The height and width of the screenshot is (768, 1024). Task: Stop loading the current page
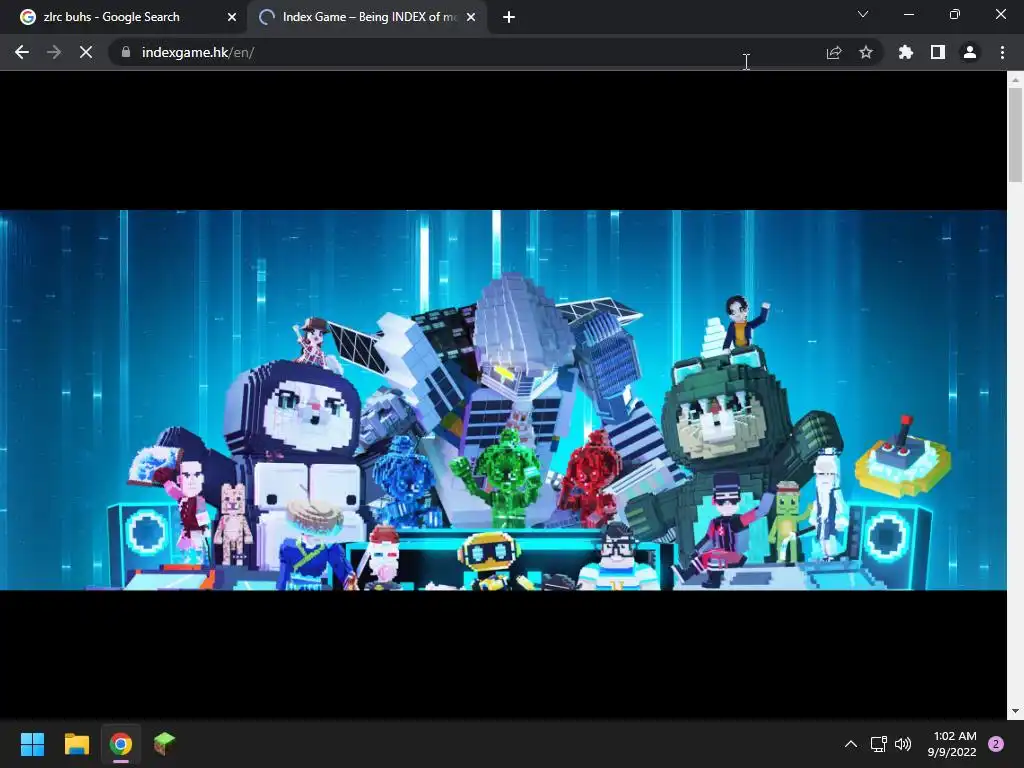pyautogui.click(x=86, y=52)
